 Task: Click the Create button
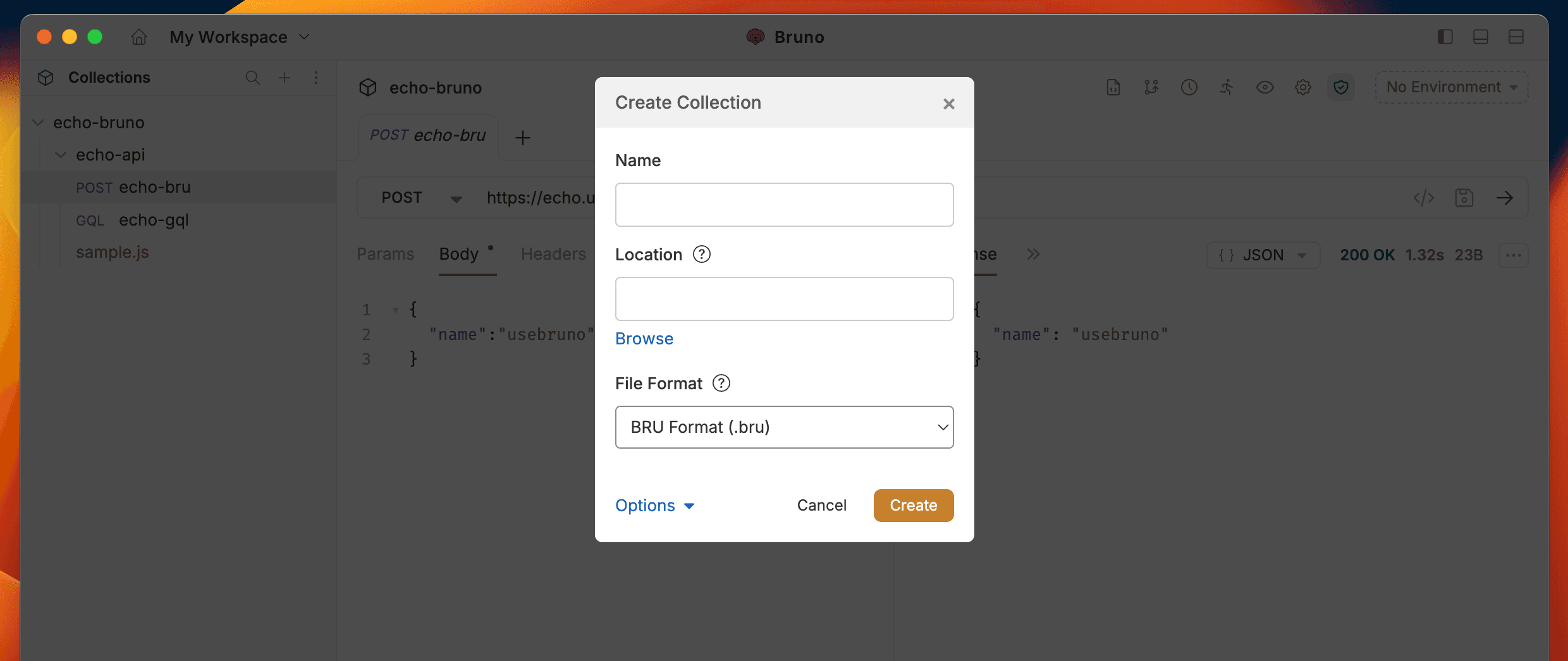[913, 506]
